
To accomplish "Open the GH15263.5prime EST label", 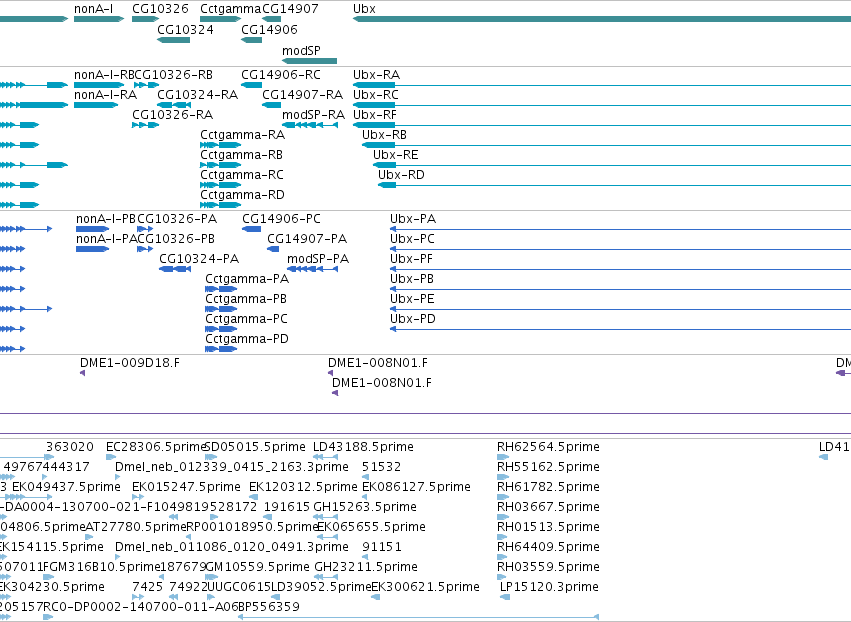I will point(365,507).
